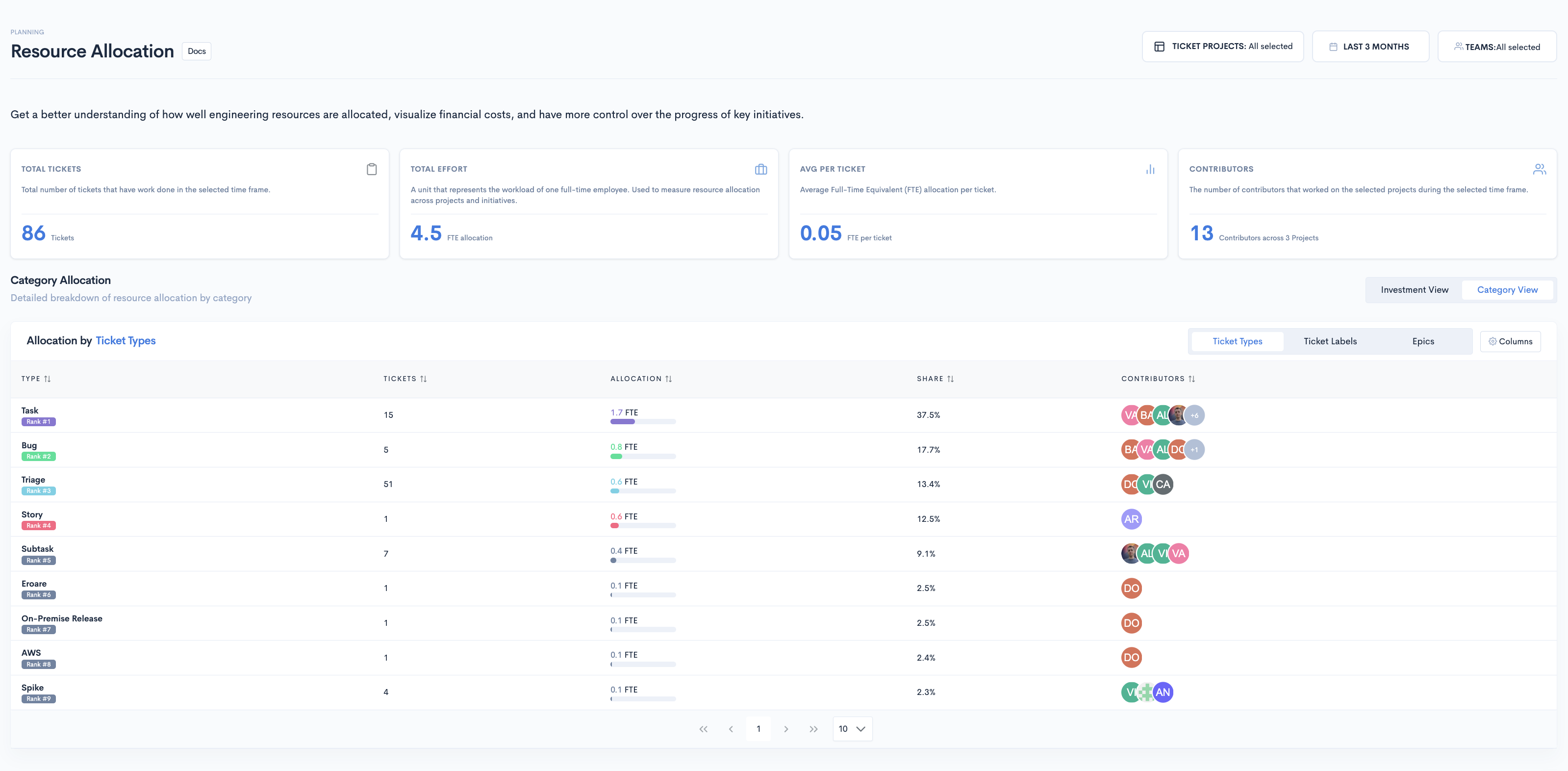The image size is (1568, 771).
Task: Sort table by Contributors column
Action: tap(1191, 379)
